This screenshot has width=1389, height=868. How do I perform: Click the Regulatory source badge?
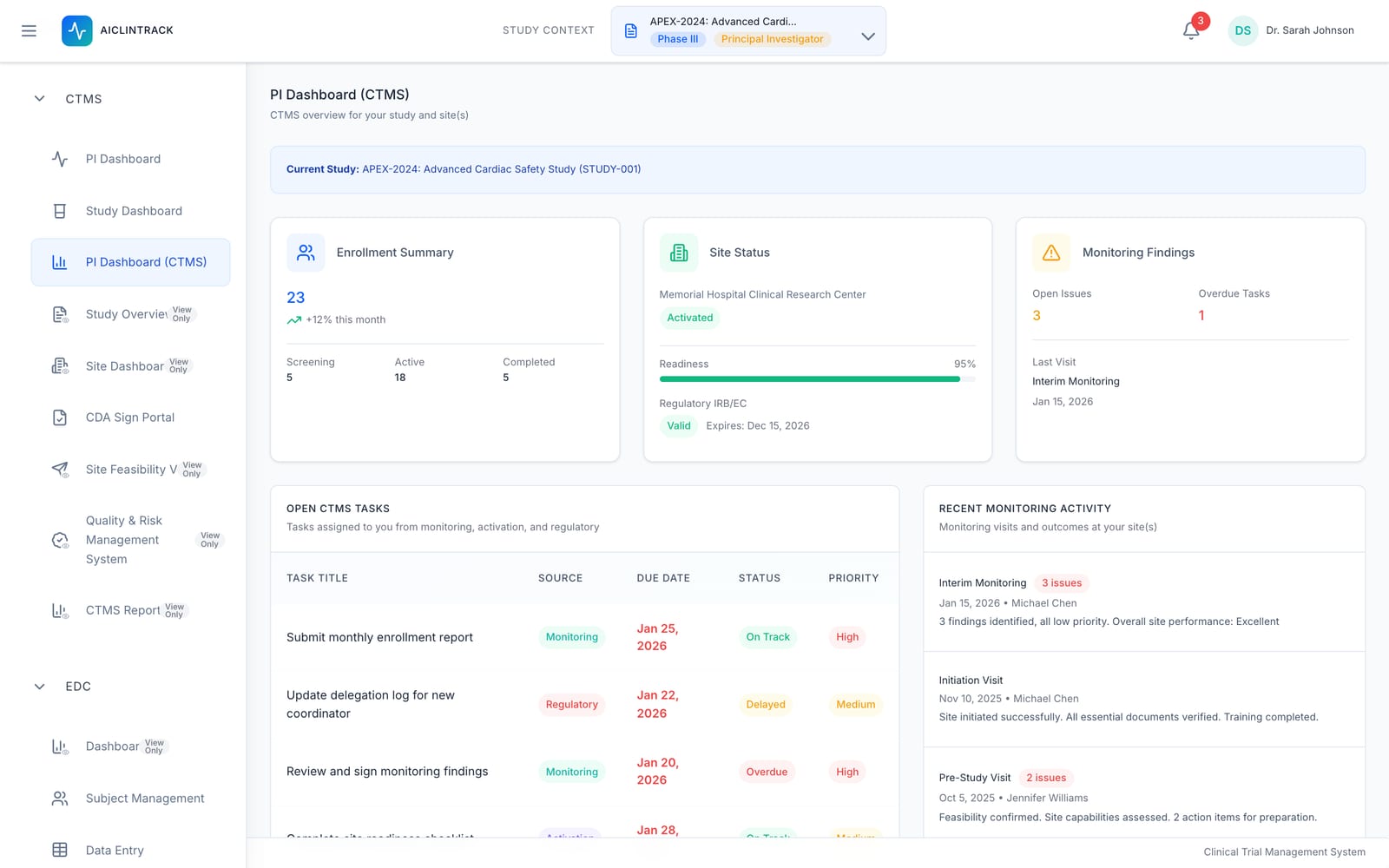(x=571, y=704)
